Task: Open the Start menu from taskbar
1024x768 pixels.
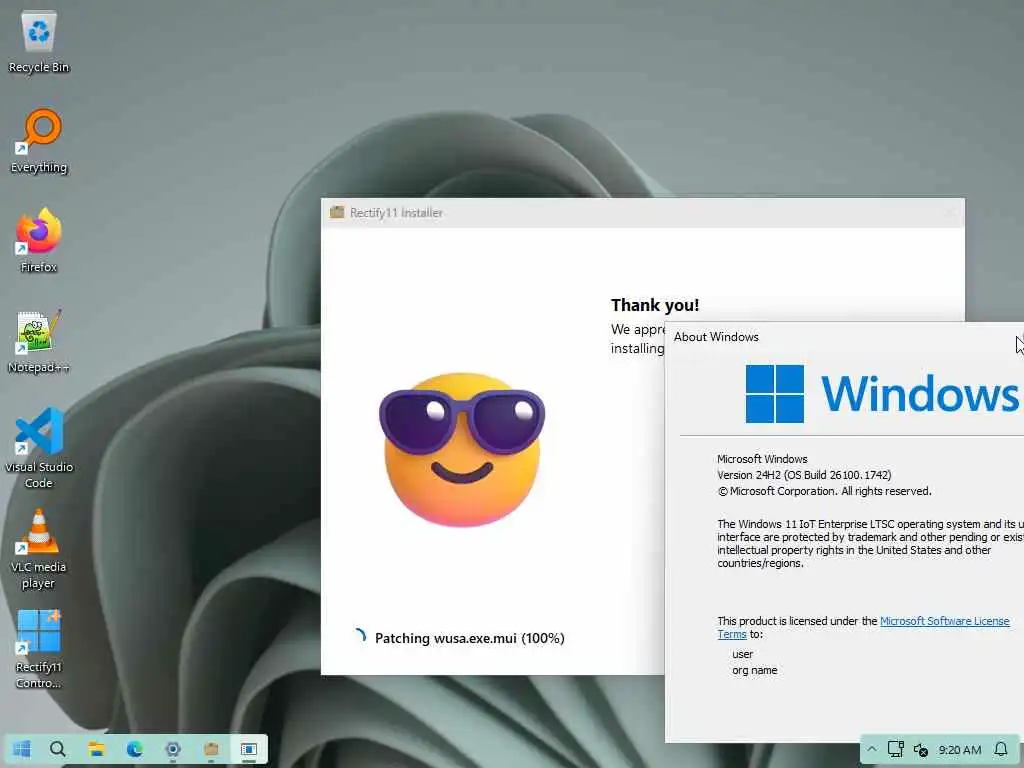Action: click(22, 749)
